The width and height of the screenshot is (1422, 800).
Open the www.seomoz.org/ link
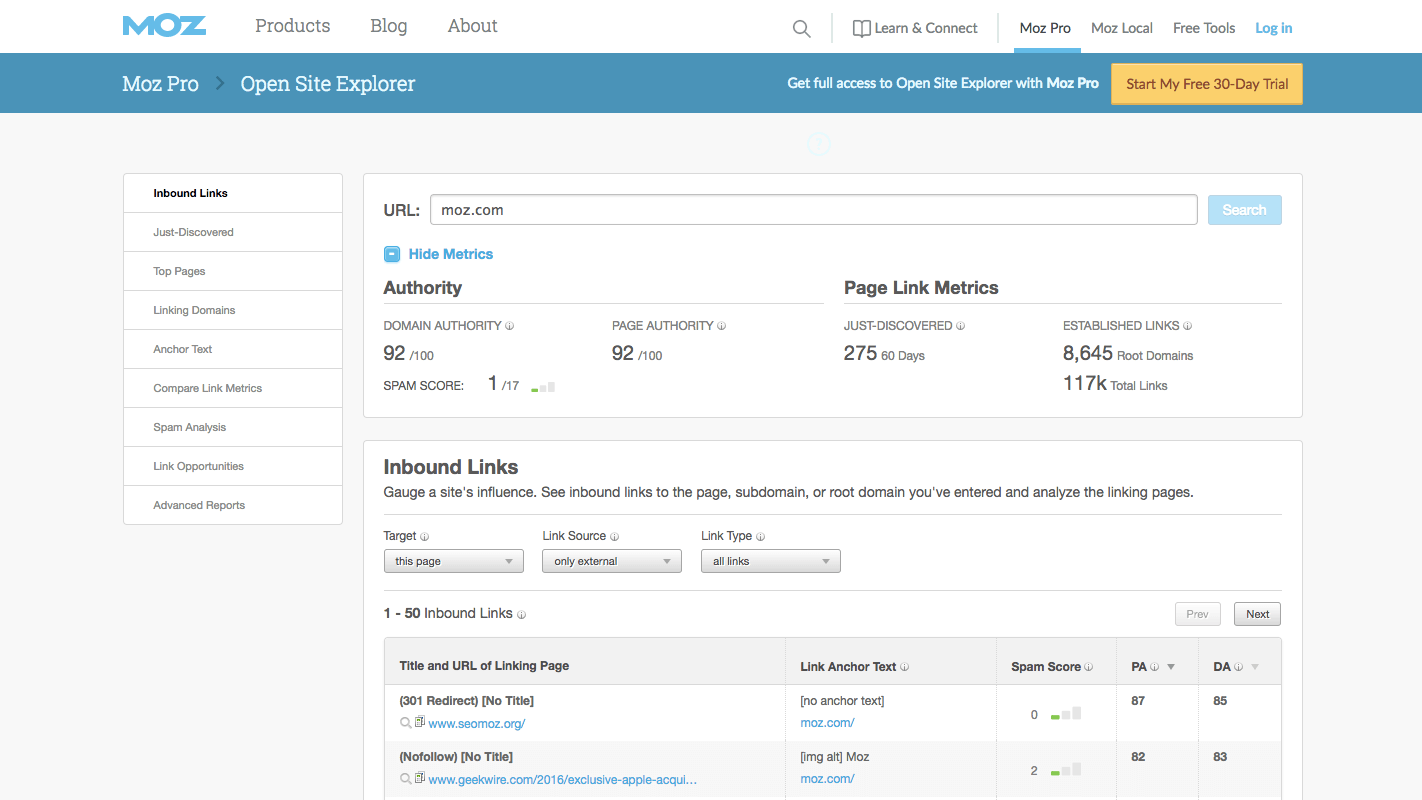click(477, 724)
